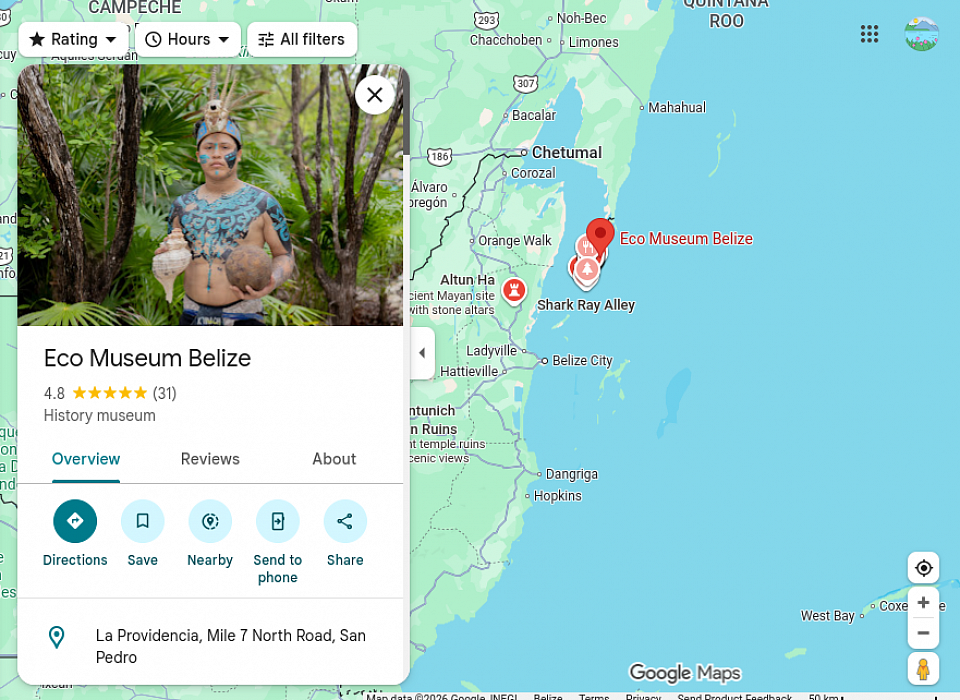Click Send to phone icon

pos(277,521)
